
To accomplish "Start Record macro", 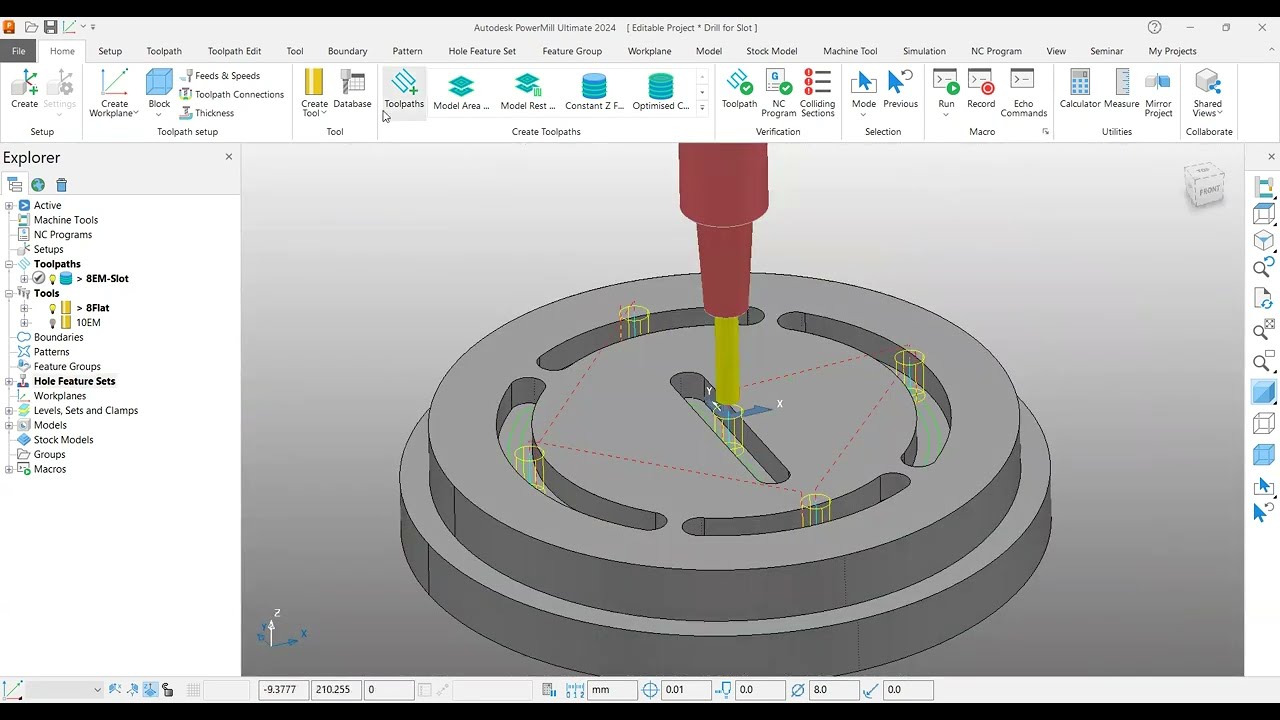I will [981, 89].
